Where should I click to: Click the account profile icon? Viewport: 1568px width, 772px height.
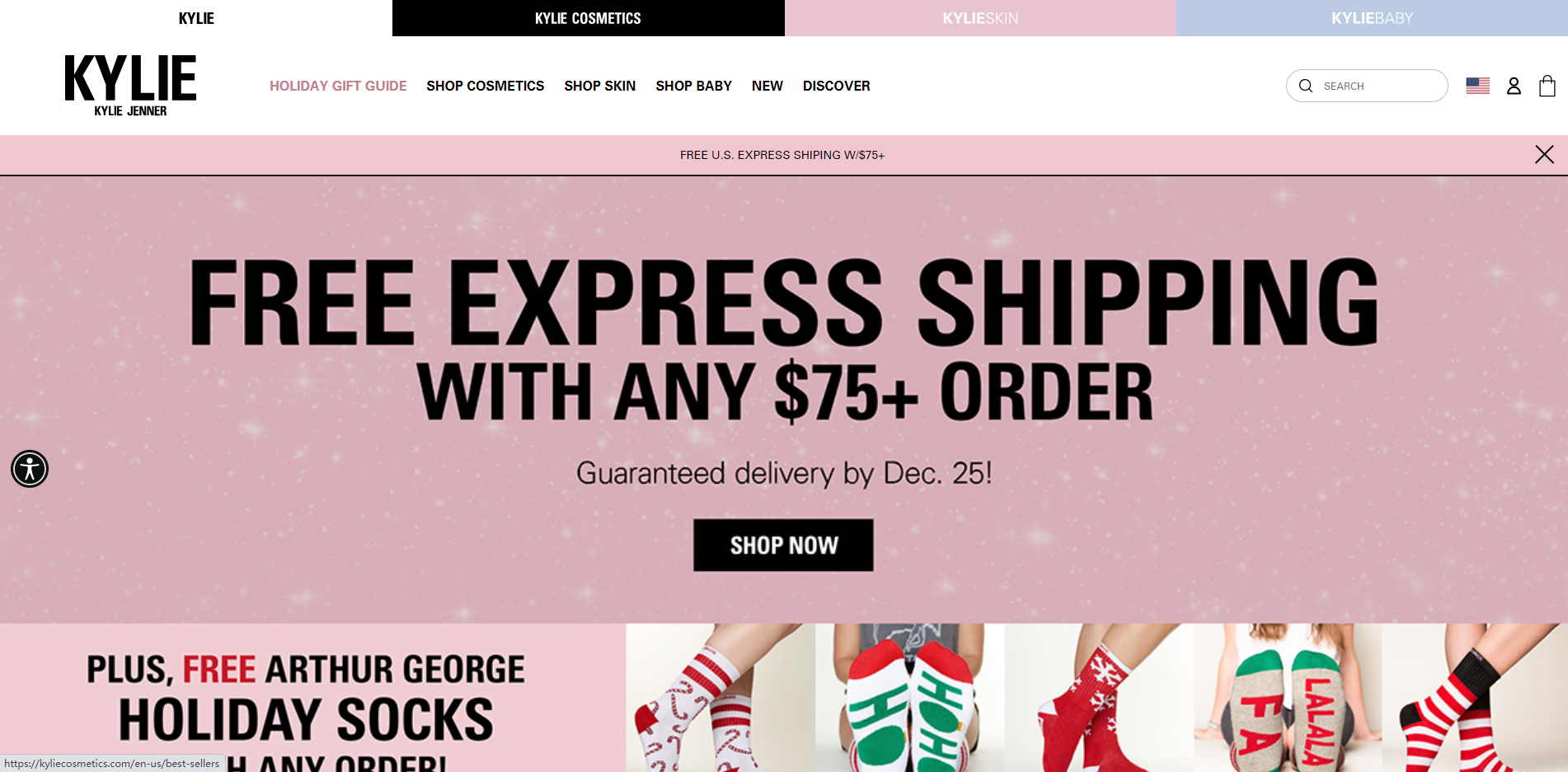tap(1514, 86)
